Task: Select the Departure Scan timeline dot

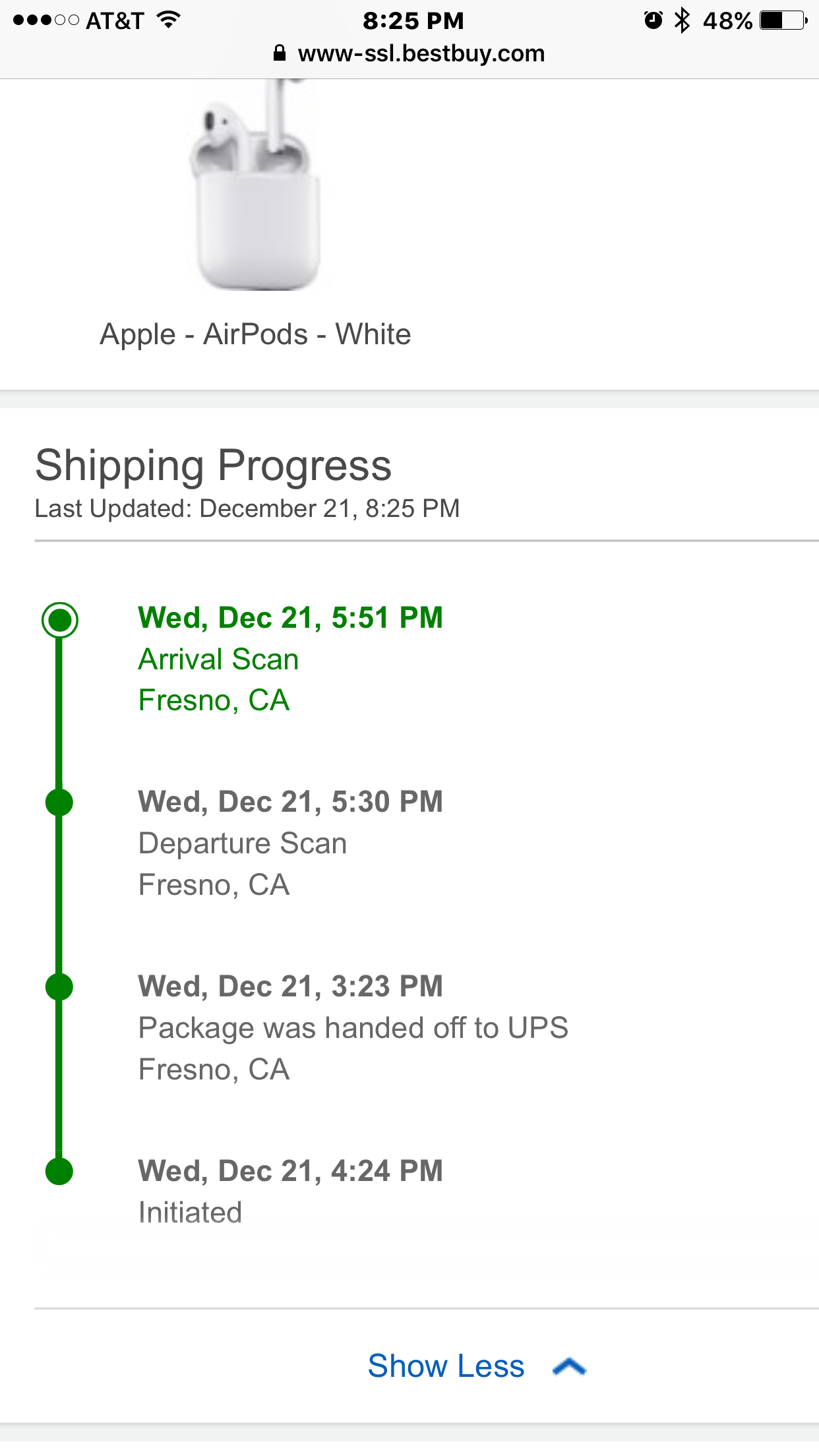Action: 59,803
